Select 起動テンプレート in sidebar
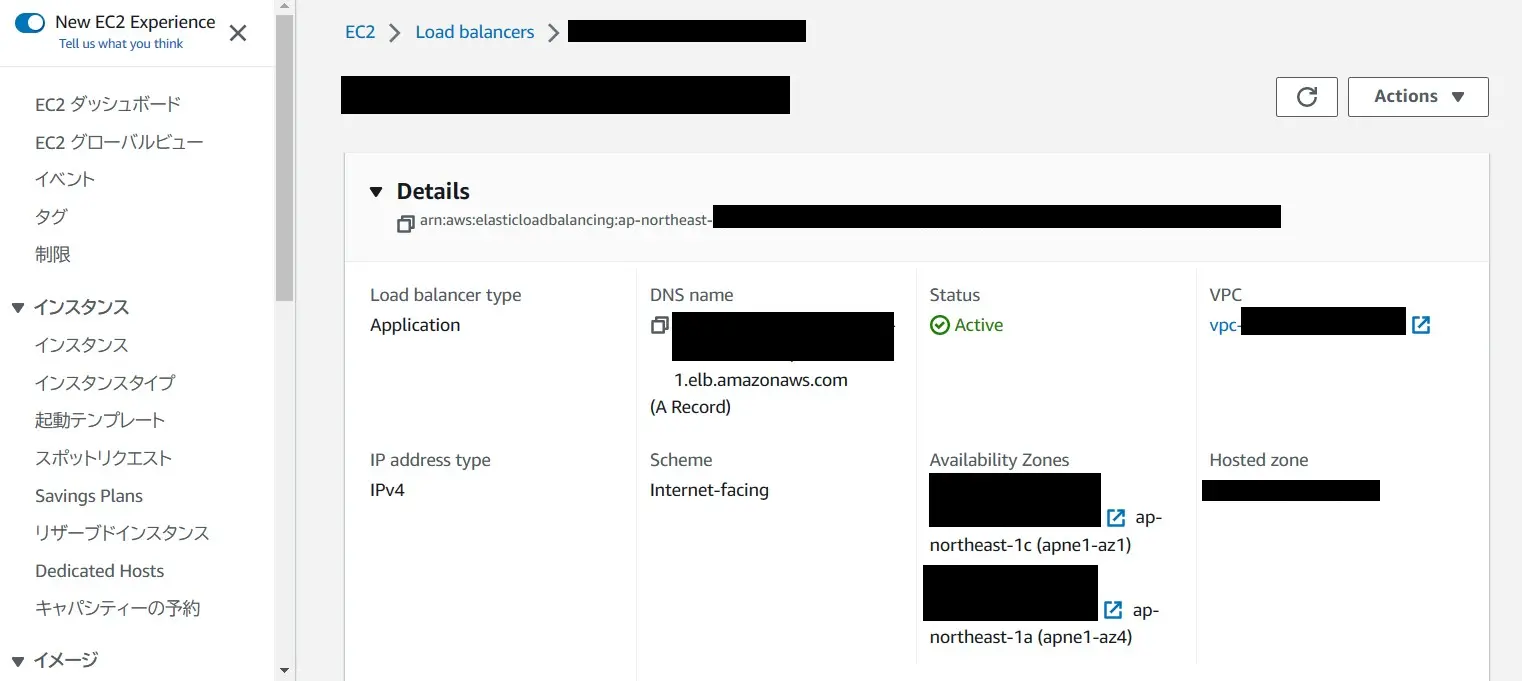This screenshot has height=681, width=1522. pos(100,420)
